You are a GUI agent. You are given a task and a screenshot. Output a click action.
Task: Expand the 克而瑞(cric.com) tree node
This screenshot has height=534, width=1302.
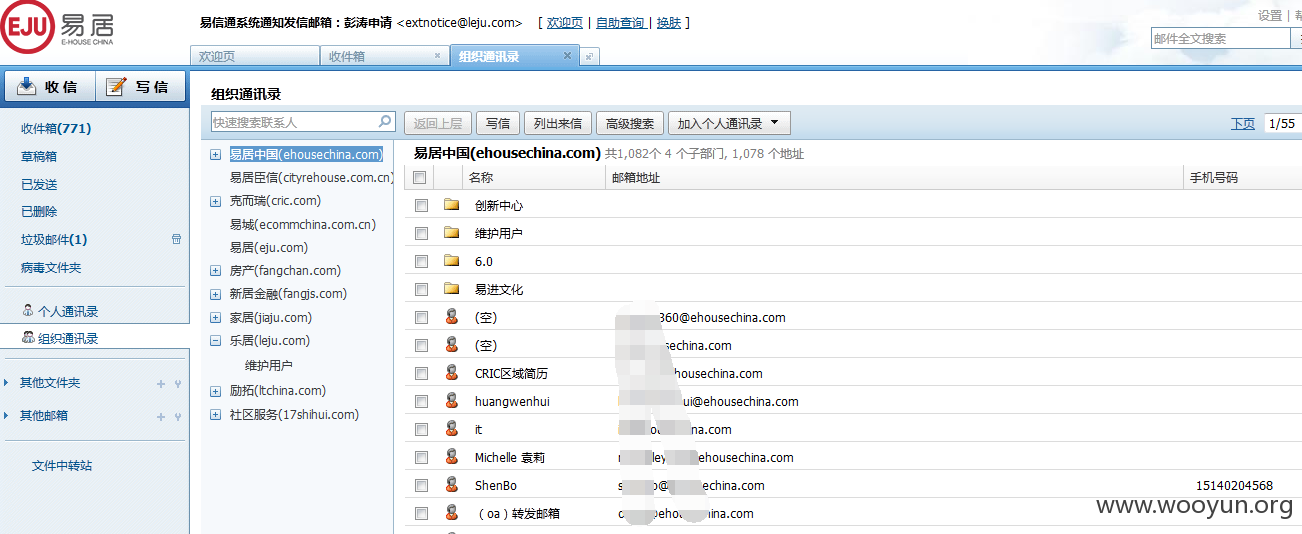pyautogui.click(x=215, y=201)
